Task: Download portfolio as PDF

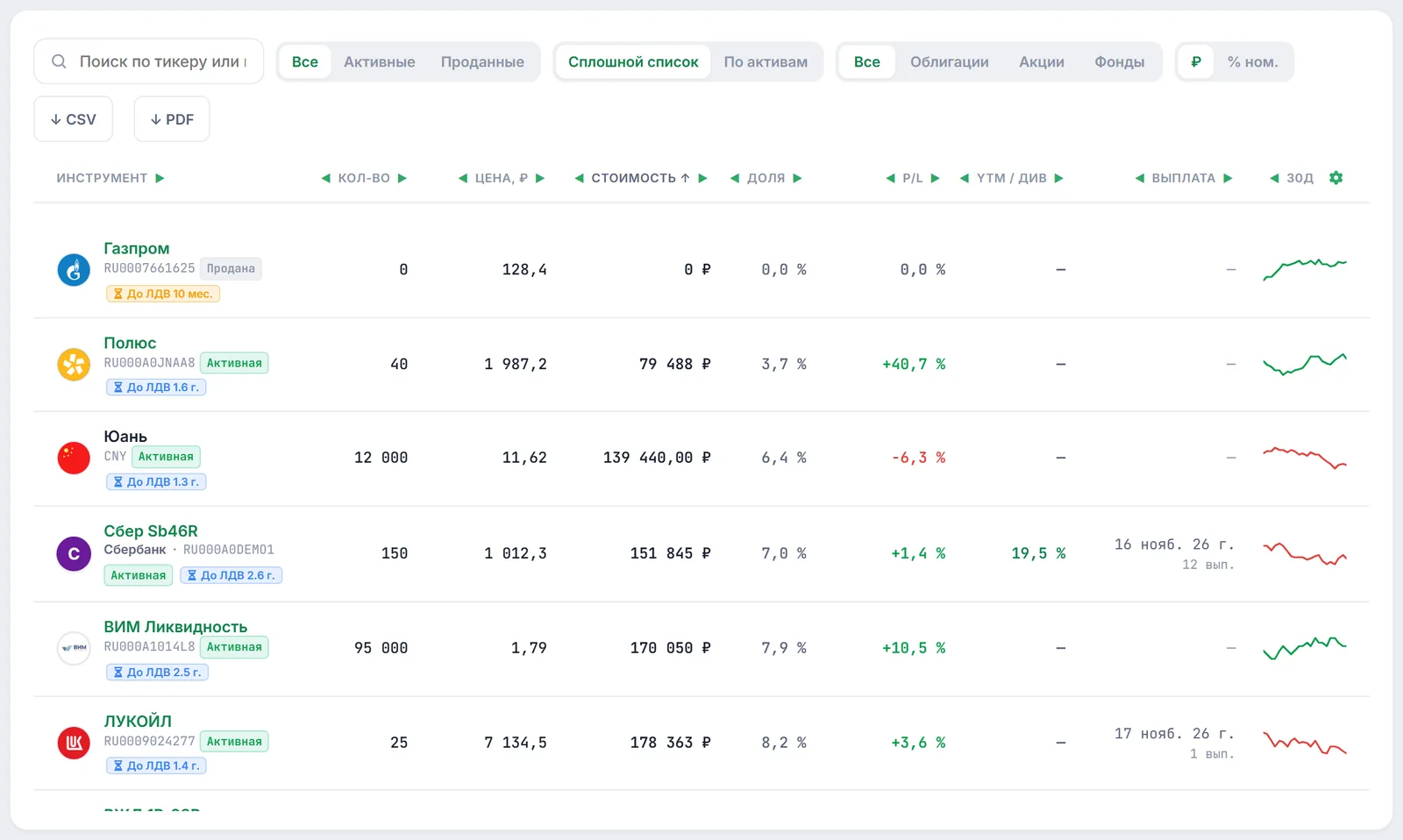Action: tap(172, 119)
